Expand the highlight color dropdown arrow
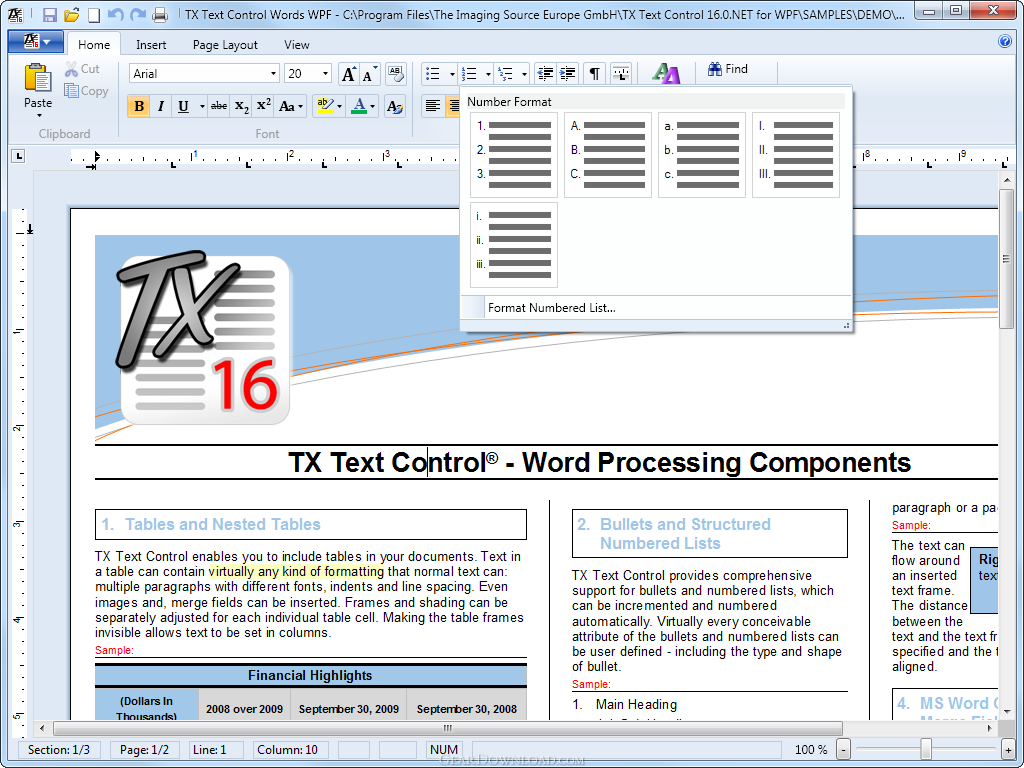 (x=339, y=106)
